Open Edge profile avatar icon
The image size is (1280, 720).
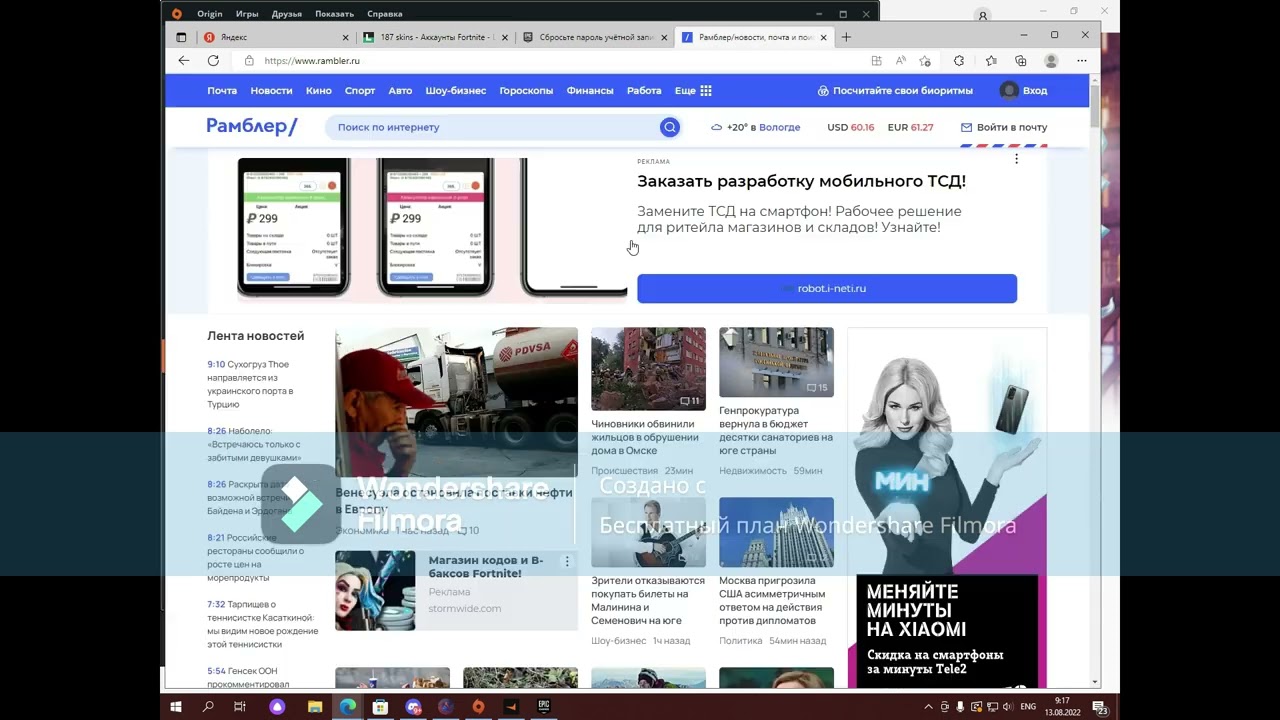point(1051,61)
